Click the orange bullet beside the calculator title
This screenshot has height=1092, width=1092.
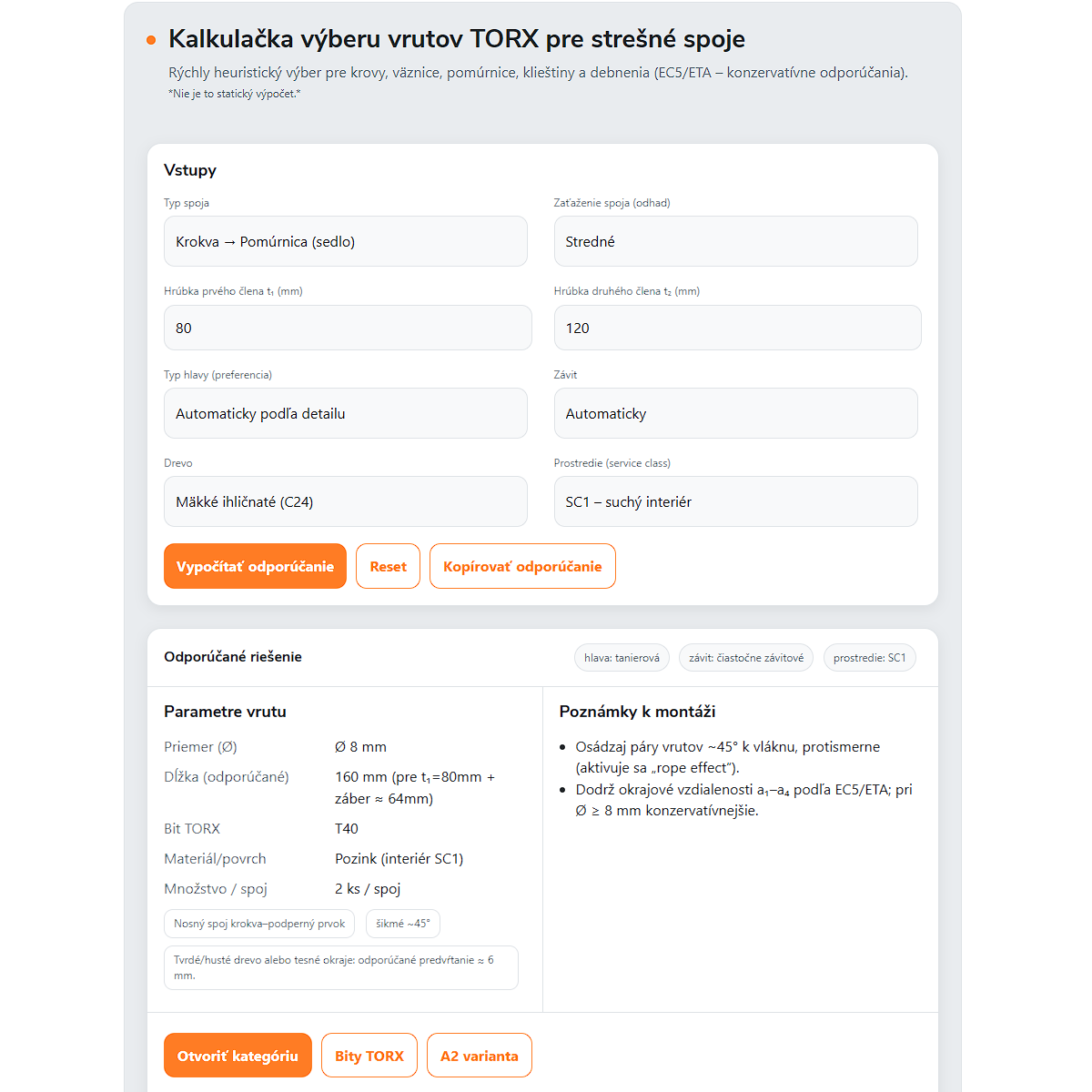(150, 40)
